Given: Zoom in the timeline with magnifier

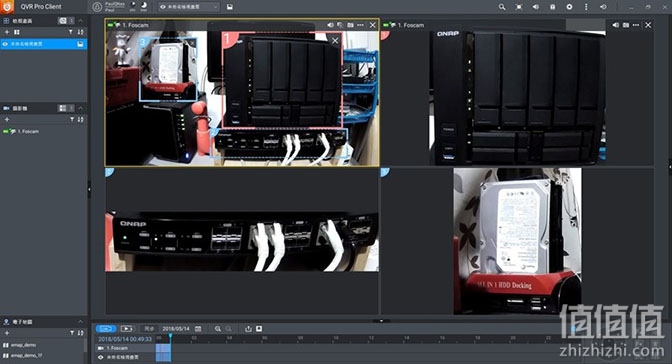Looking at the screenshot, I should (218, 328).
